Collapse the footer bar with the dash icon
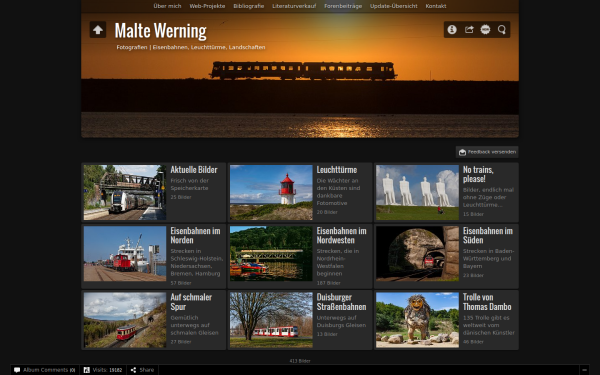This screenshot has height=375, width=600. click(584, 370)
